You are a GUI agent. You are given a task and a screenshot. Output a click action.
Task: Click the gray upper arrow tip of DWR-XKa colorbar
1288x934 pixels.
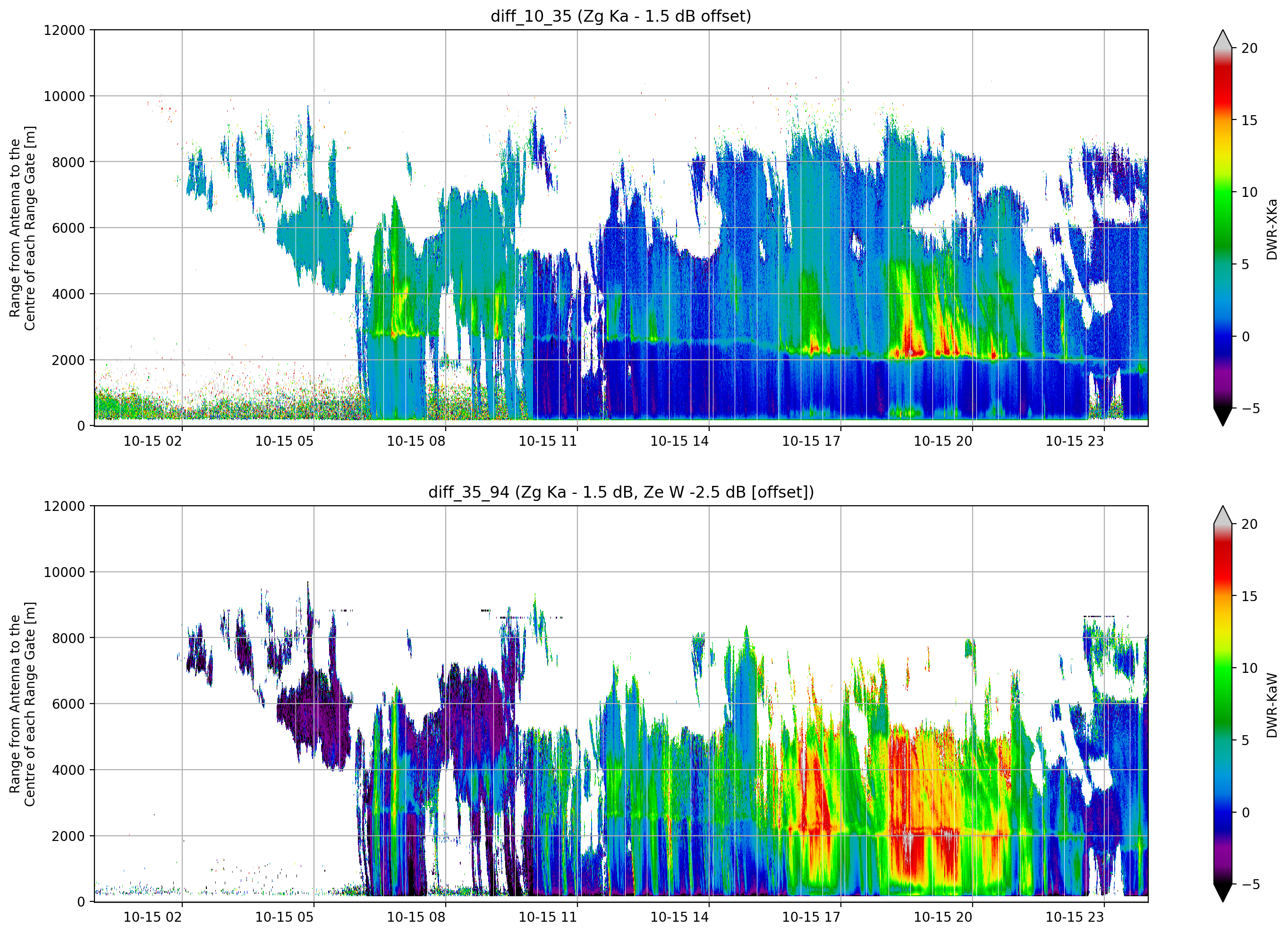pos(1223,39)
